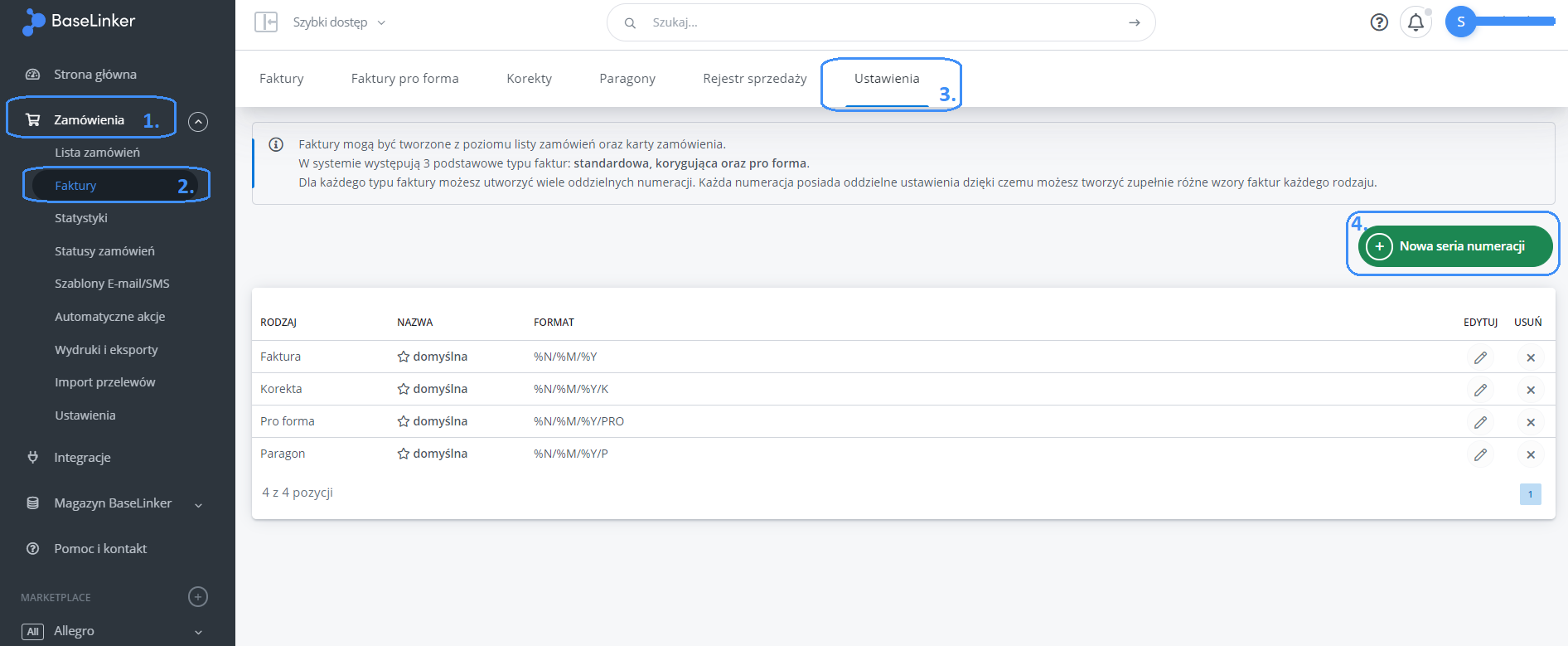Collapse the Zamówienia menu section
1568x646 pixels.
198,122
